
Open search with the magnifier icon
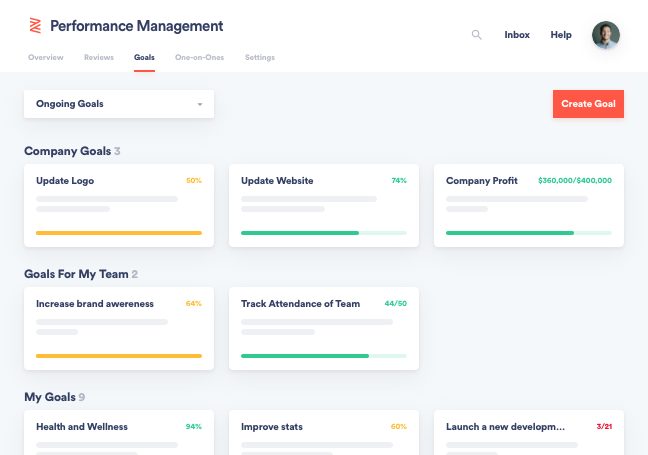(x=476, y=35)
